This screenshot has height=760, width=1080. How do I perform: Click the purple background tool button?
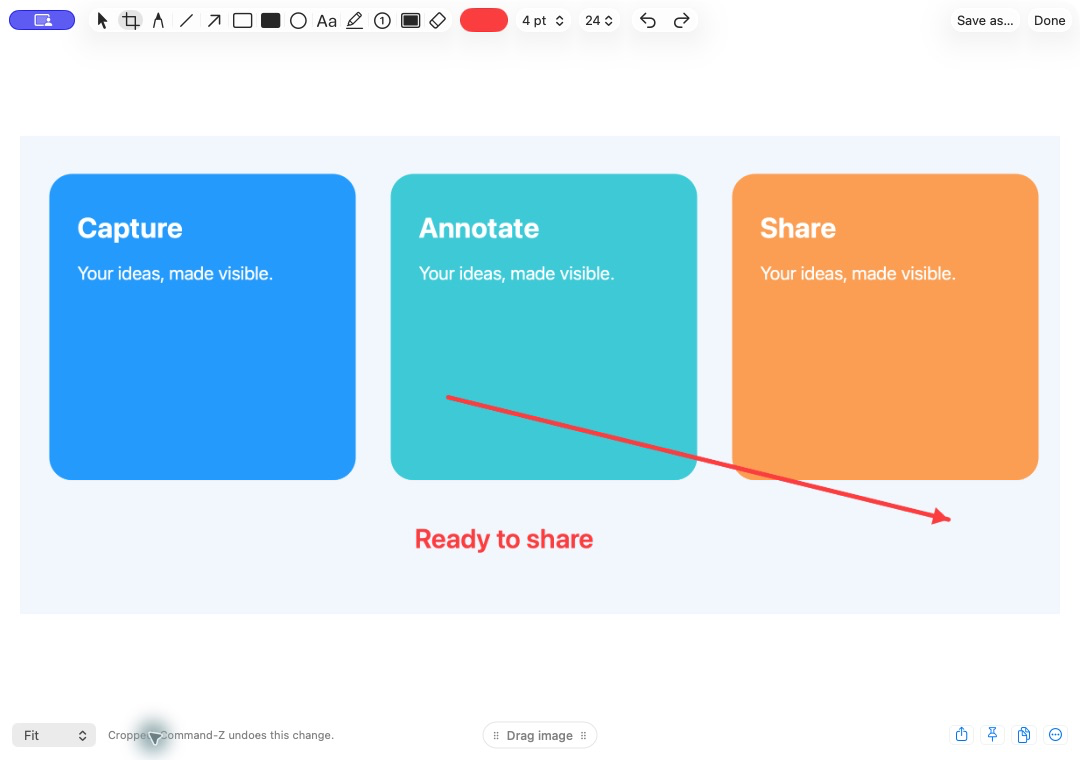[x=42, y=20]
